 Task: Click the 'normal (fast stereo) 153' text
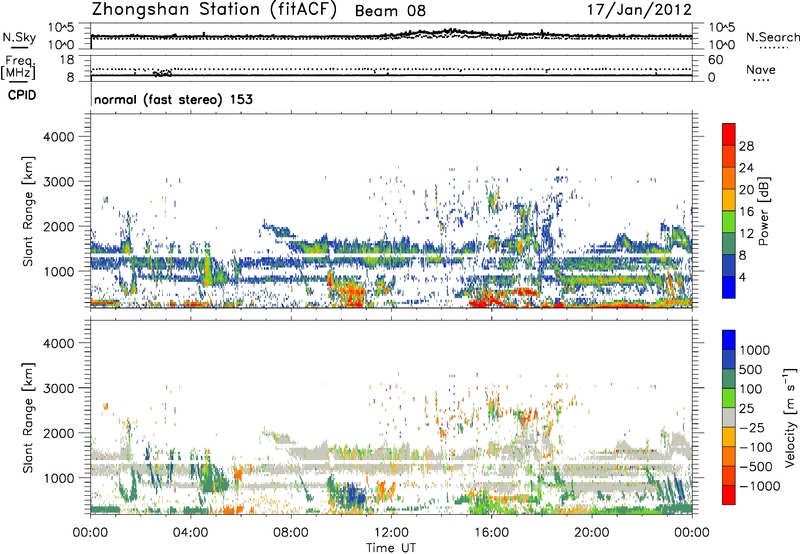coord(173,99)
